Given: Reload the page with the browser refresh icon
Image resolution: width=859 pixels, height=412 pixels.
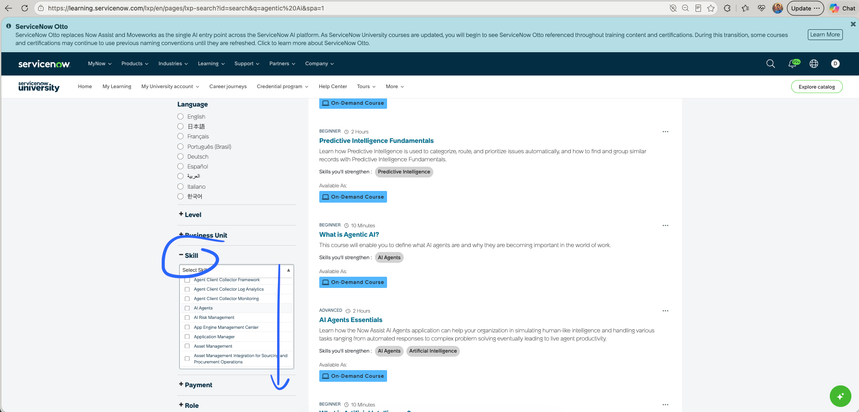Looking at the screenshot, I should [25, 8].
